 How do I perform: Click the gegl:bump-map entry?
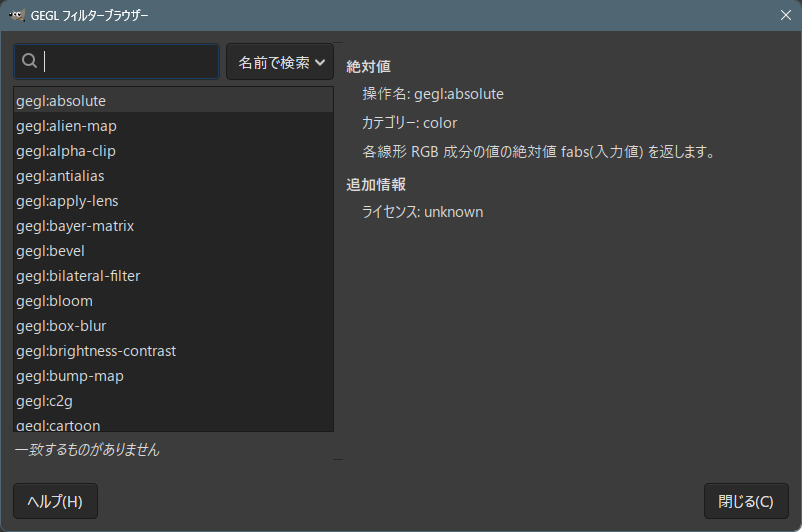pos(70,376)
